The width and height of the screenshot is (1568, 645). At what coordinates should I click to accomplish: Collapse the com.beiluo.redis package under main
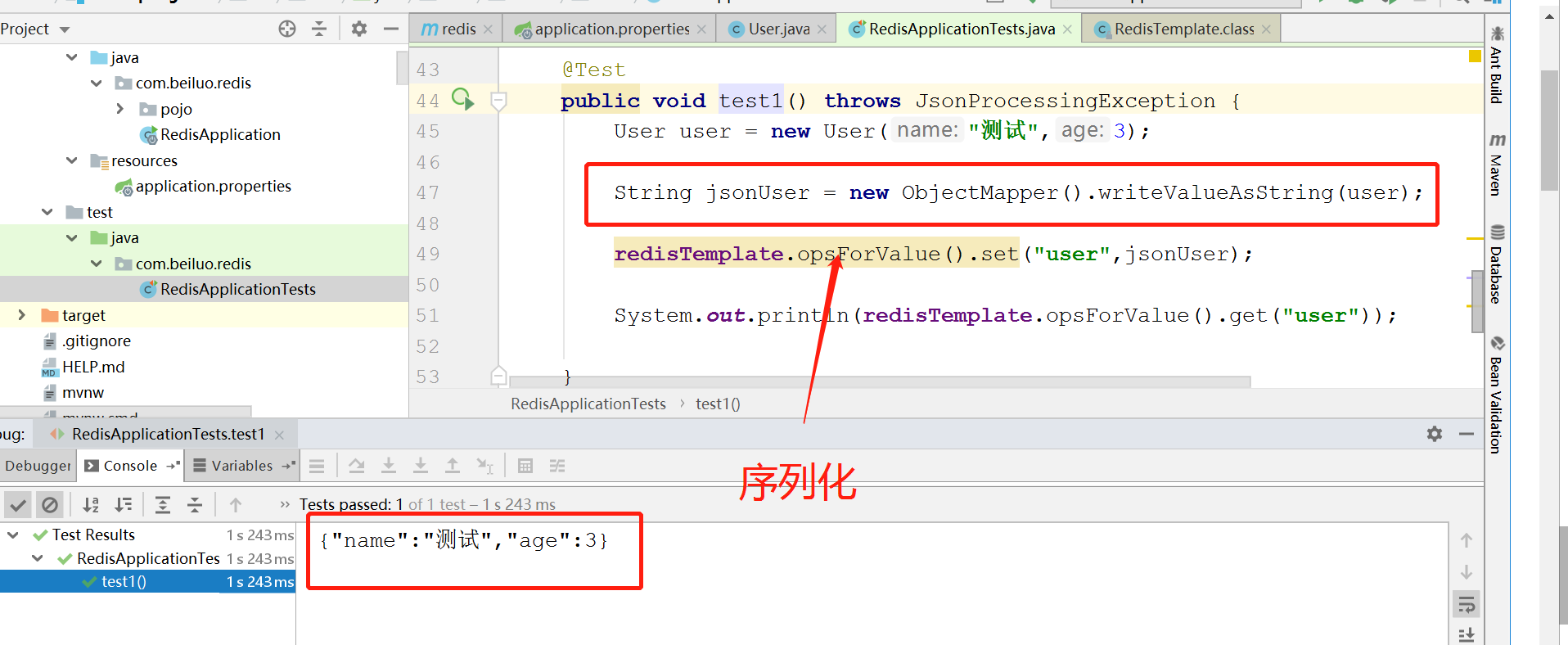(97, 83)
